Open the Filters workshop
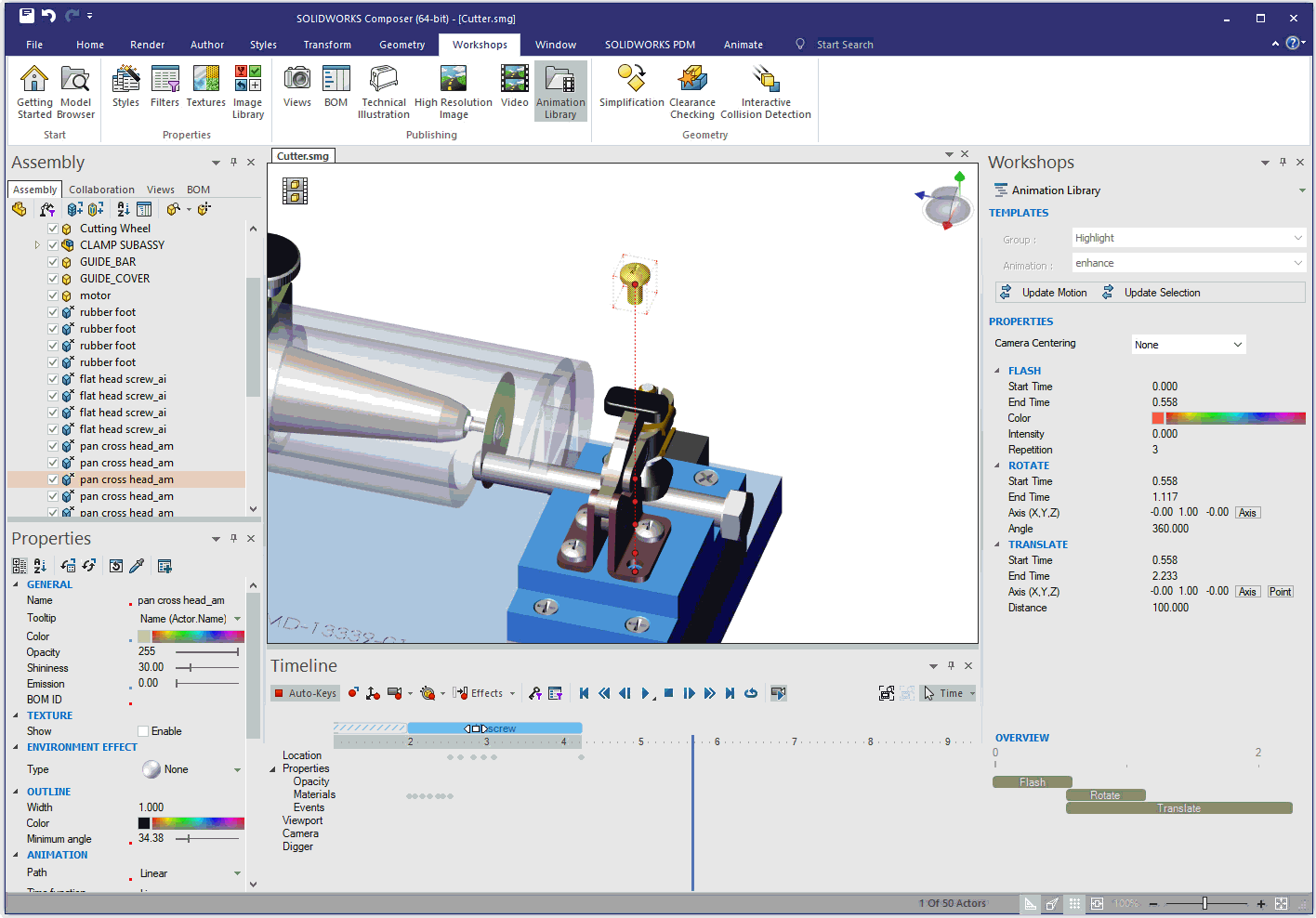Viewport: 1316px width, 918px height. 164,87
